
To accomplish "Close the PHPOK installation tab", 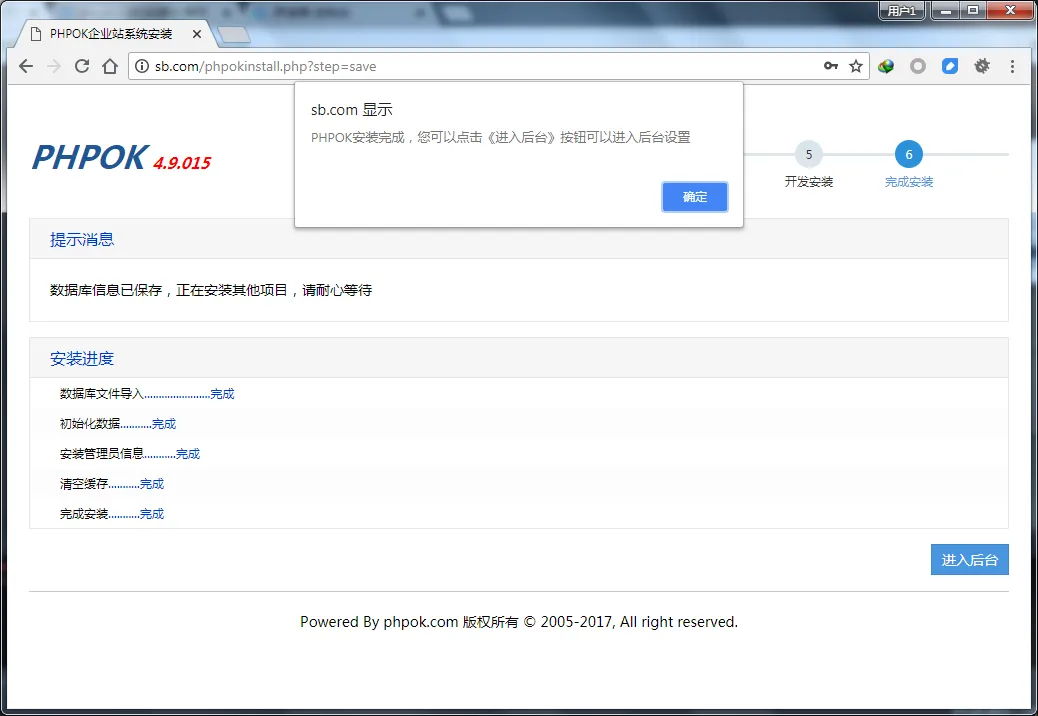I will (197, 34).
